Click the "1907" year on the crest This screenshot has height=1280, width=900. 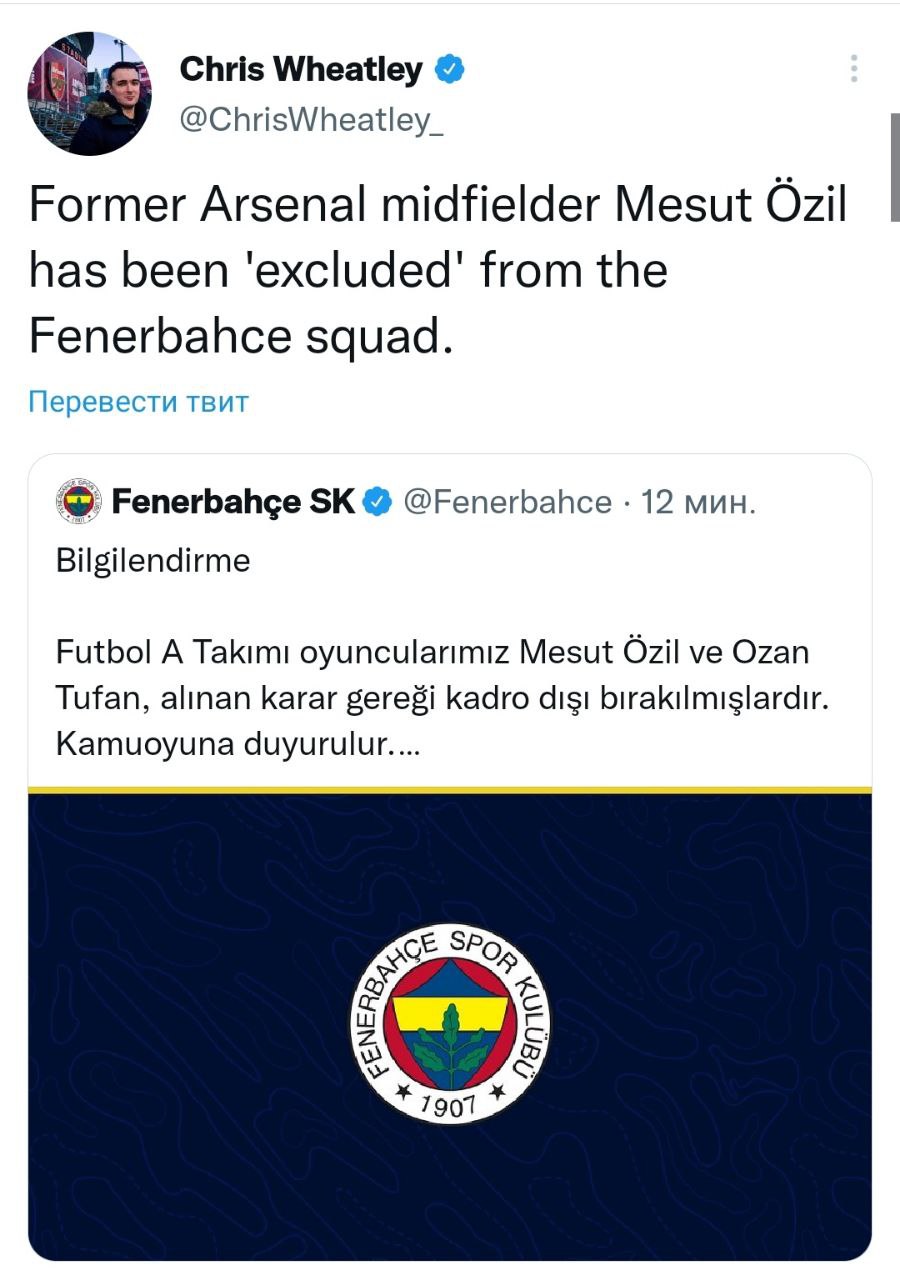[450, 1104]
